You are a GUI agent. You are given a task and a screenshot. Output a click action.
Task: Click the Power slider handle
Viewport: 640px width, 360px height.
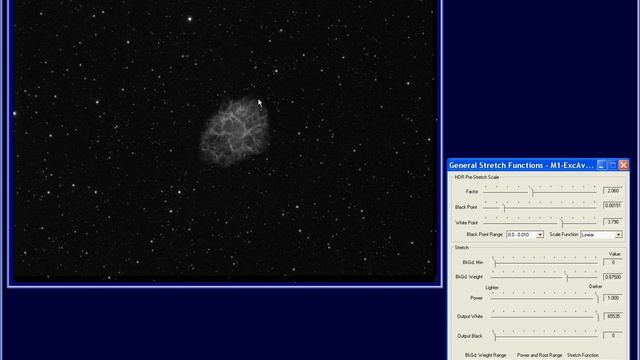point(597,298)
